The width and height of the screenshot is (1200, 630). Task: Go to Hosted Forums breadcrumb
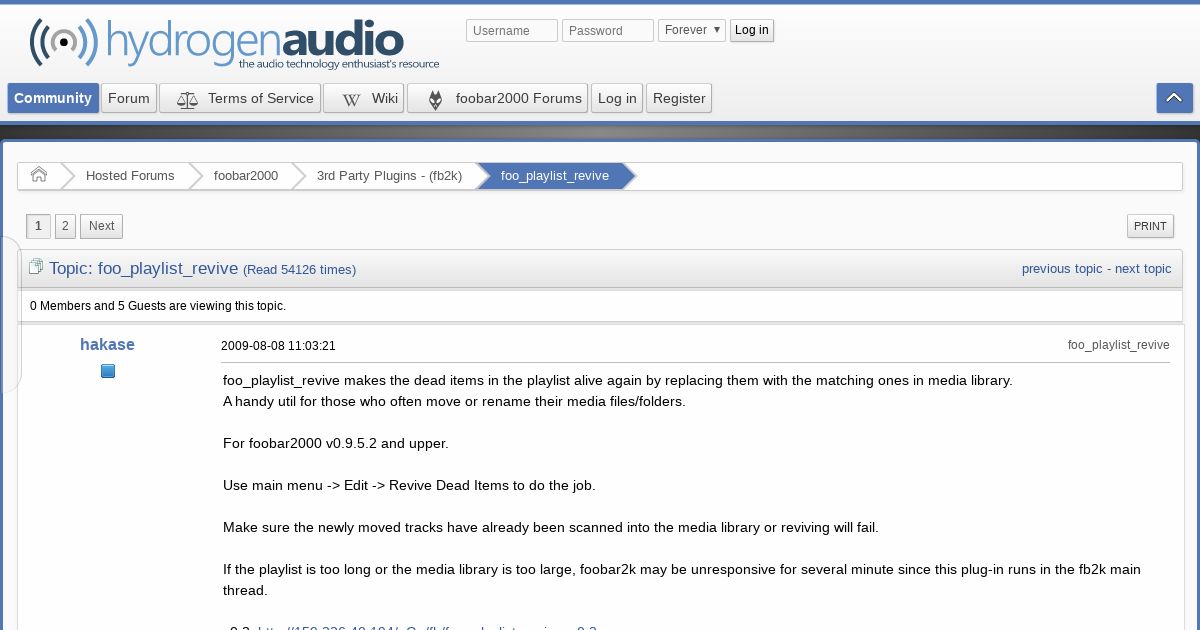pyautogui.click(x=130, y=176)
